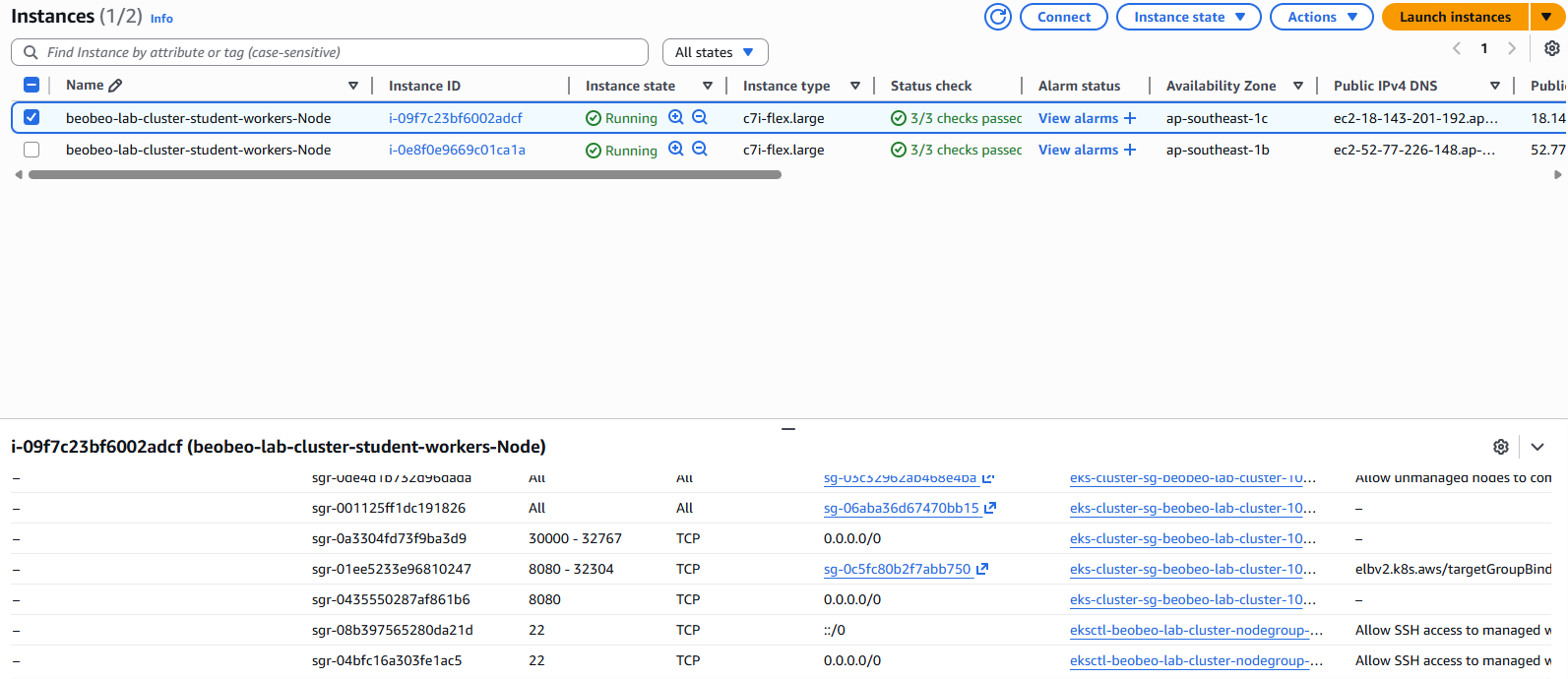Open the Actions dropdown menu
This screenshot has width=1568, height=679.
1321,17
